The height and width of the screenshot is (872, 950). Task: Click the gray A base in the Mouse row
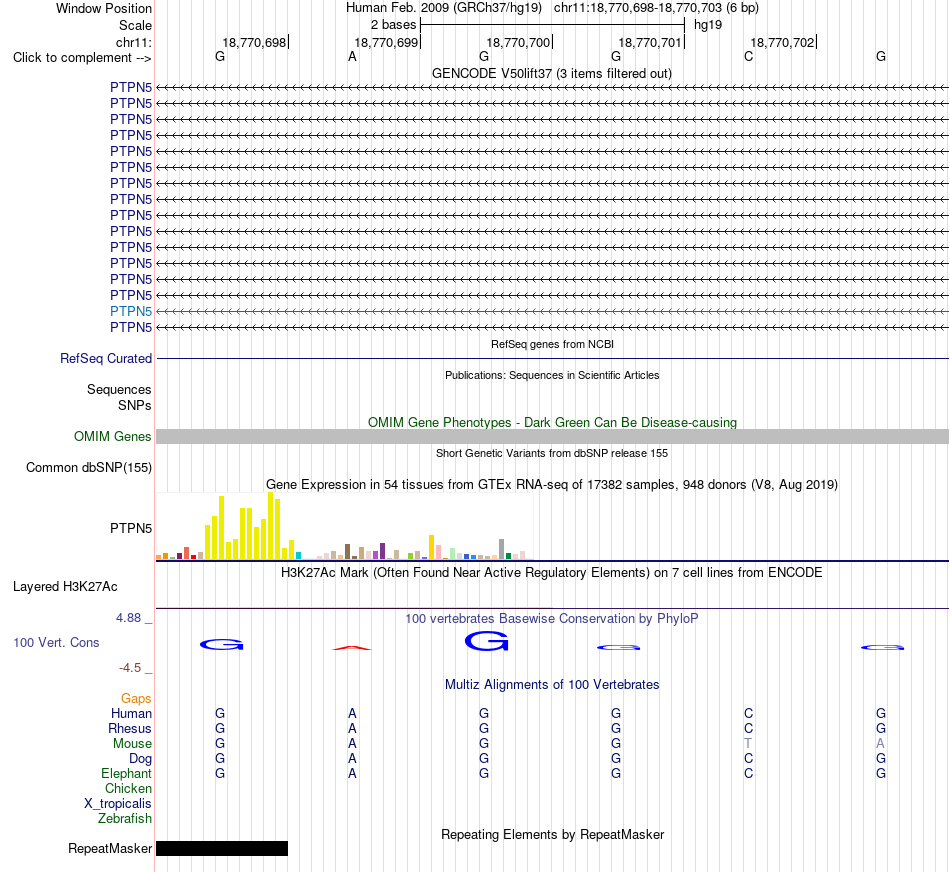[x=880, y=744]
